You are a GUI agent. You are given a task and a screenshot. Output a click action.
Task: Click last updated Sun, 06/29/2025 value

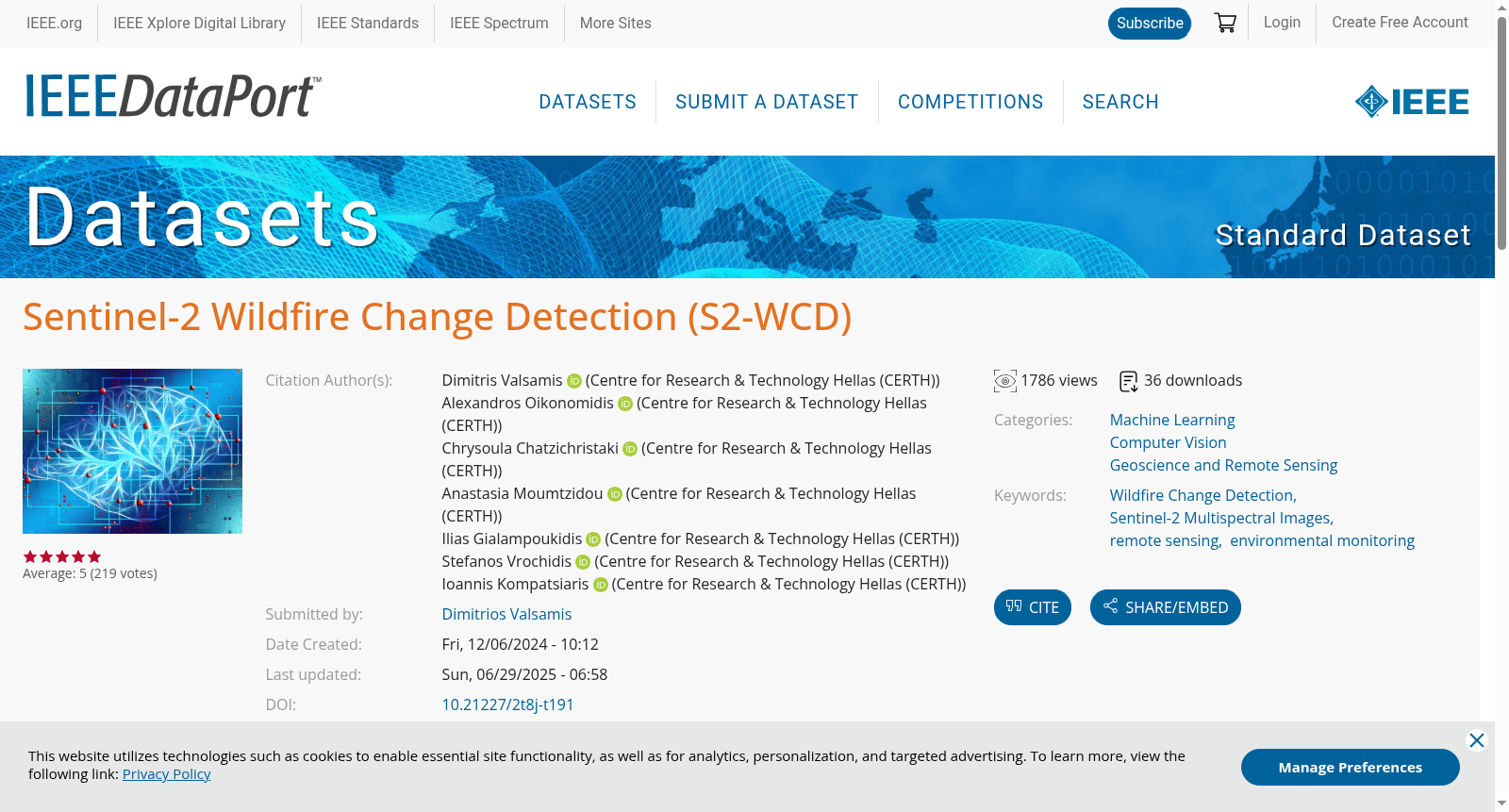(x=524, y=674)
